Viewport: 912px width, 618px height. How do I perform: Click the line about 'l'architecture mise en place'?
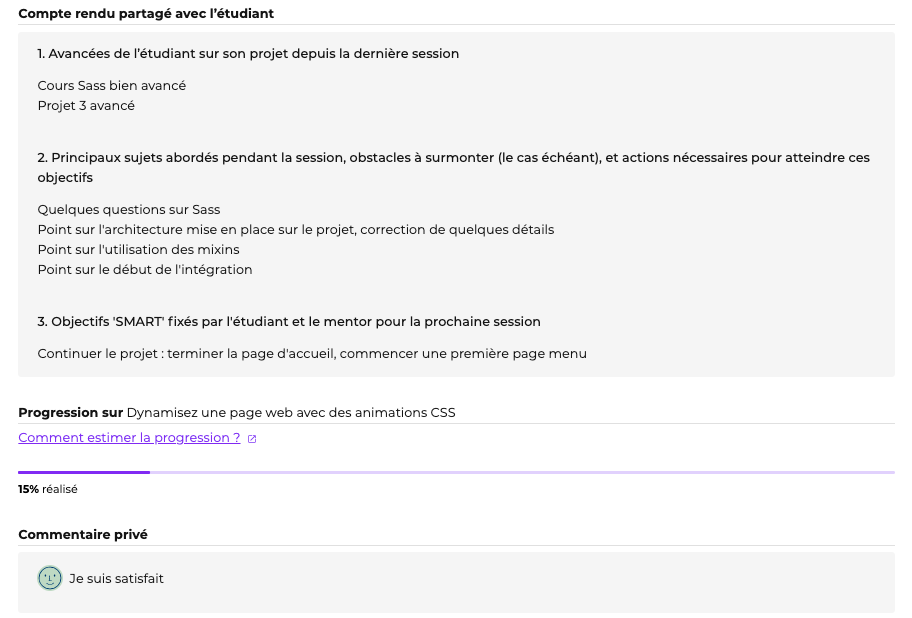(x=296, y=230)
